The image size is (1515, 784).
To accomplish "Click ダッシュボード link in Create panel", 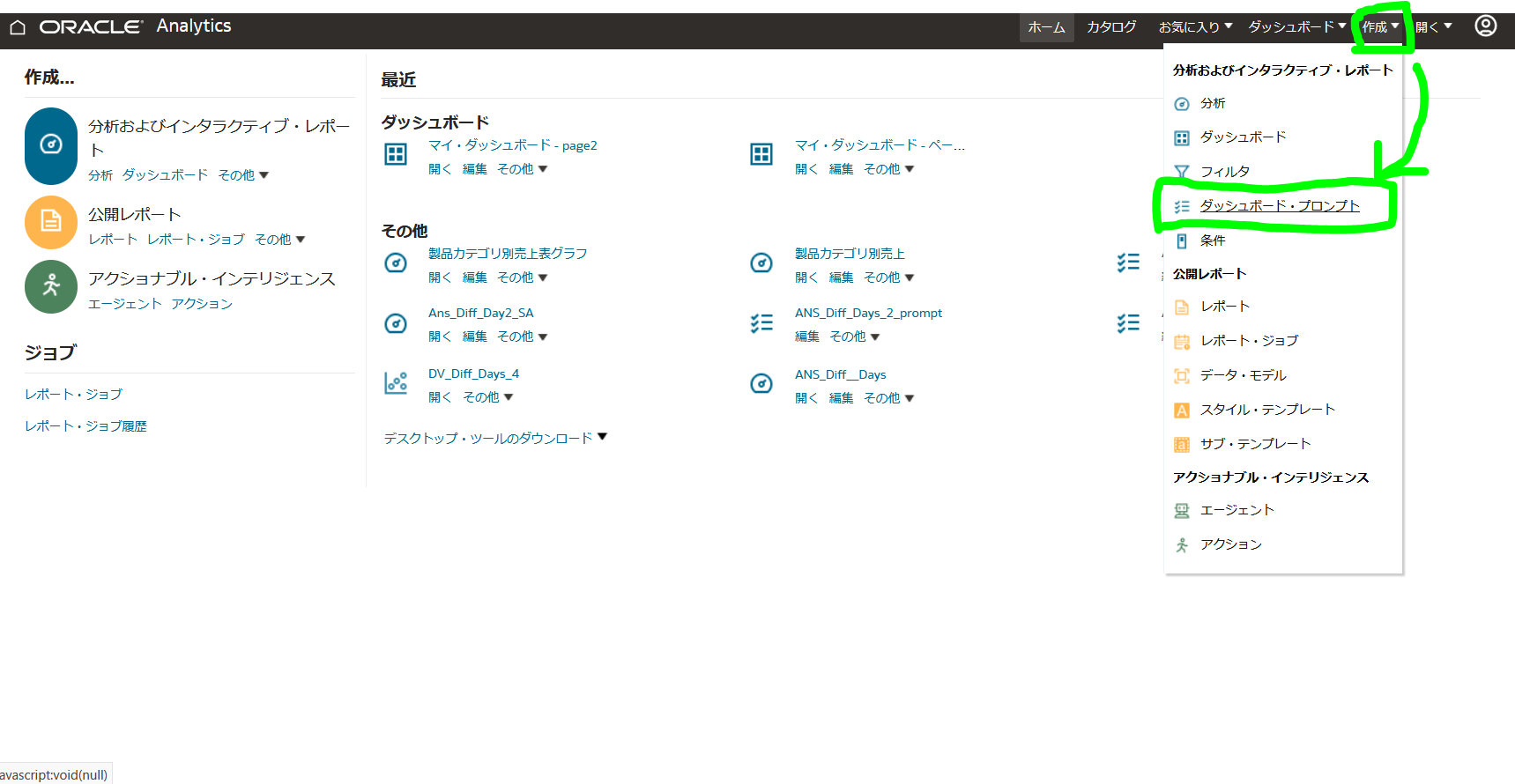I will coord(166,175).
